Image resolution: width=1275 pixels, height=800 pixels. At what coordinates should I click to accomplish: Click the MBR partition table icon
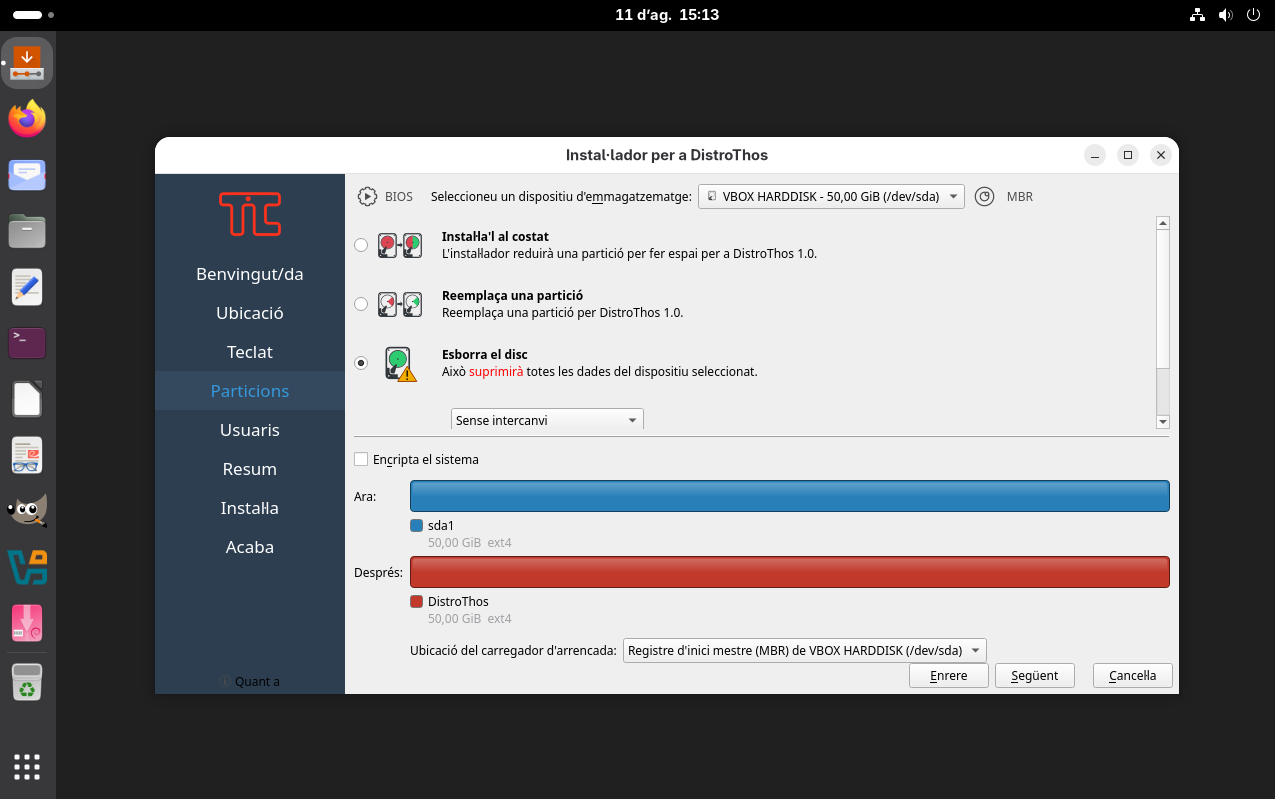click(985, 197)
